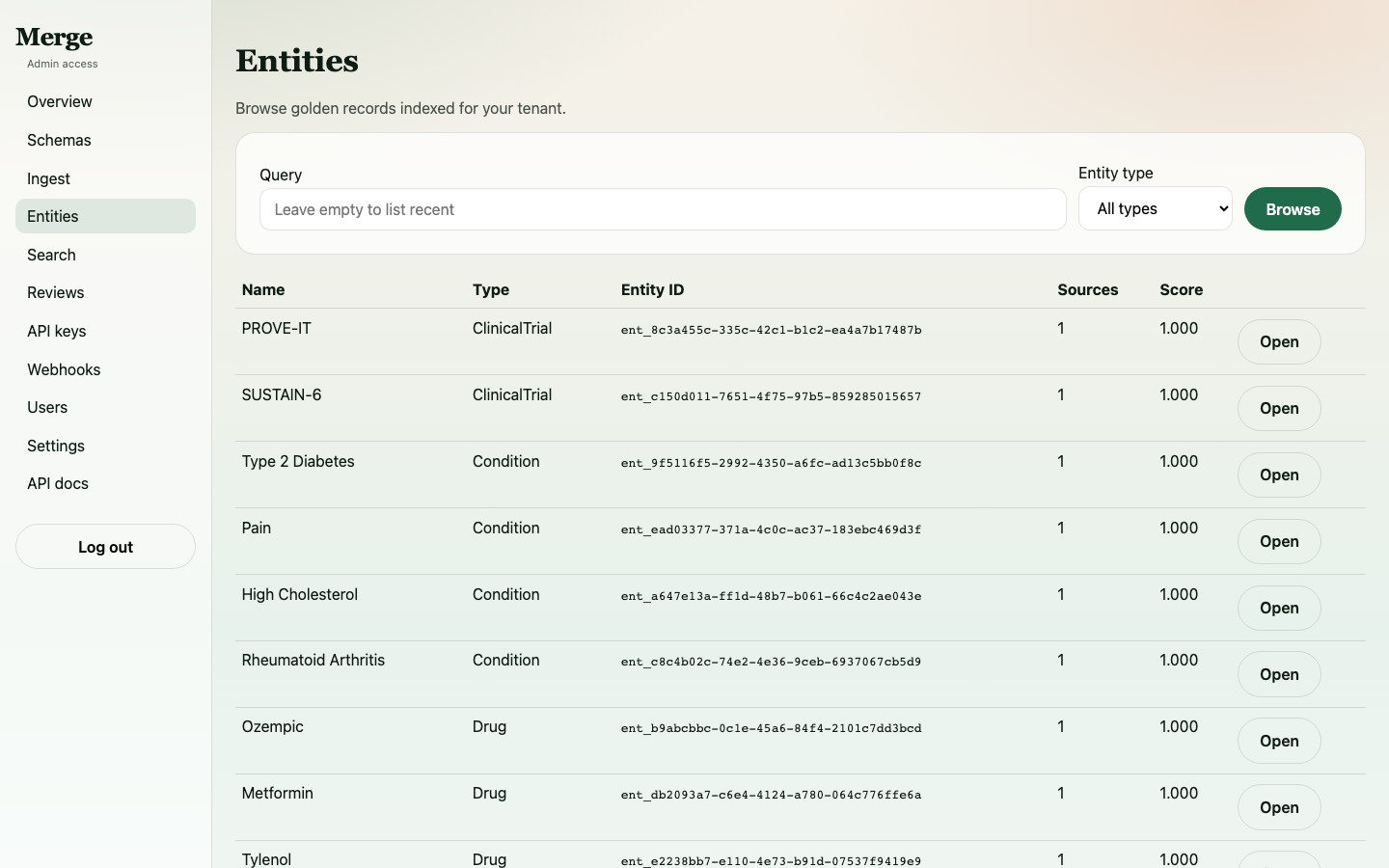The height and width of the screenshot is (868, 1389).
Task: Select entity ID starting ent_b9abcbbc
Action: (x=772, y=728)
